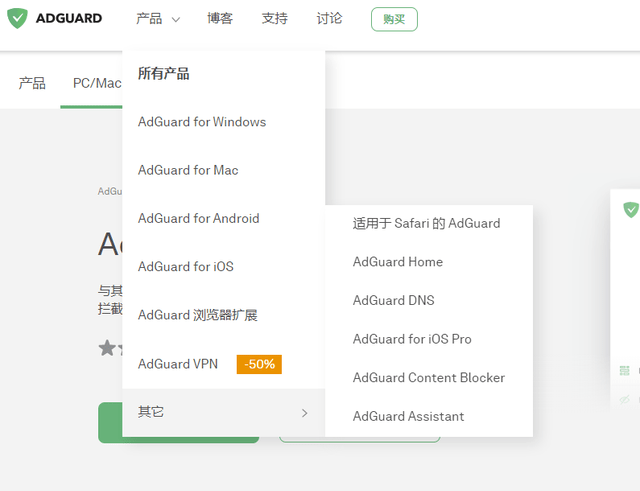The height and width of the screenshot is (491, 640).
Task: Click the green shield icon in app preview
Action: click(x=631, y=210)
